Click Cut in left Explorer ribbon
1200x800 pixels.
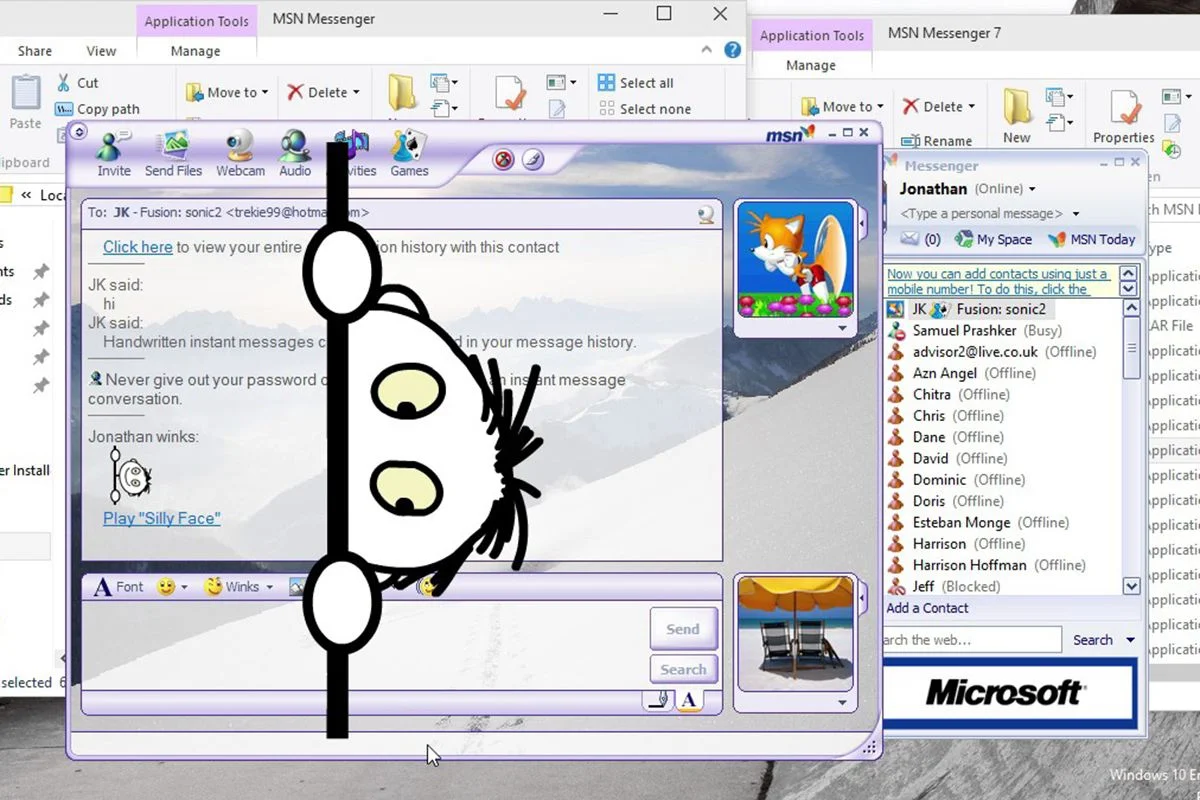coord(77,83)
